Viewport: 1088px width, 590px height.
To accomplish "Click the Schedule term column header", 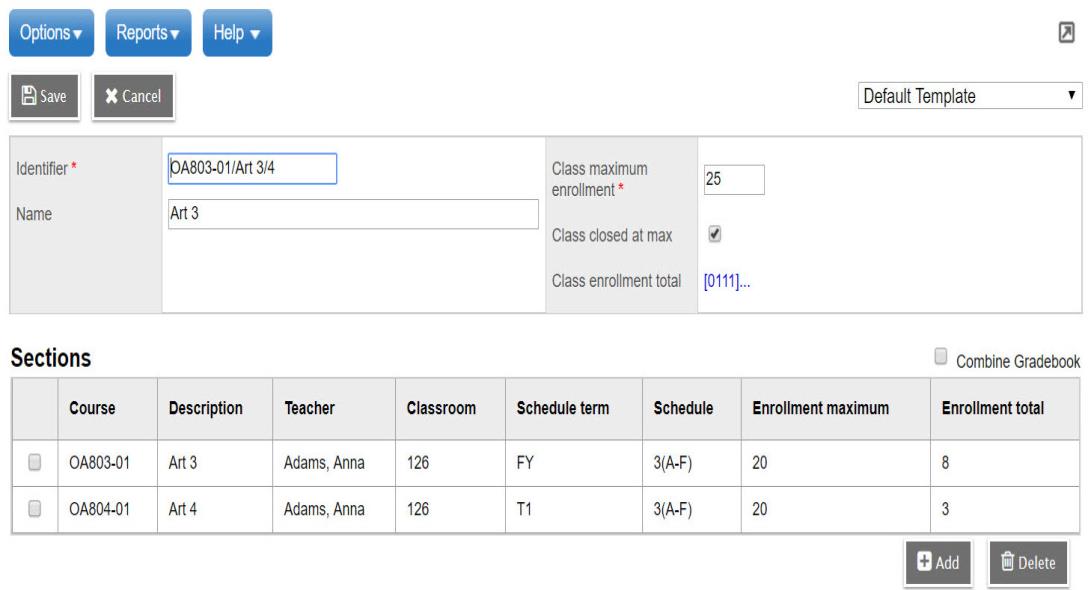I will pyautogui.click(x=562, y=408).
